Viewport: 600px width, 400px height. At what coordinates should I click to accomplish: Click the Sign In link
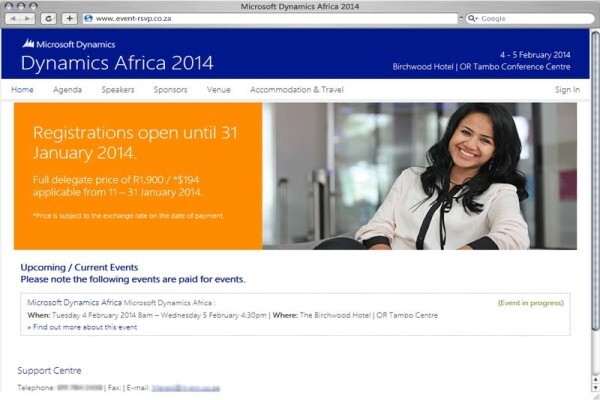[x=567, y=90]
